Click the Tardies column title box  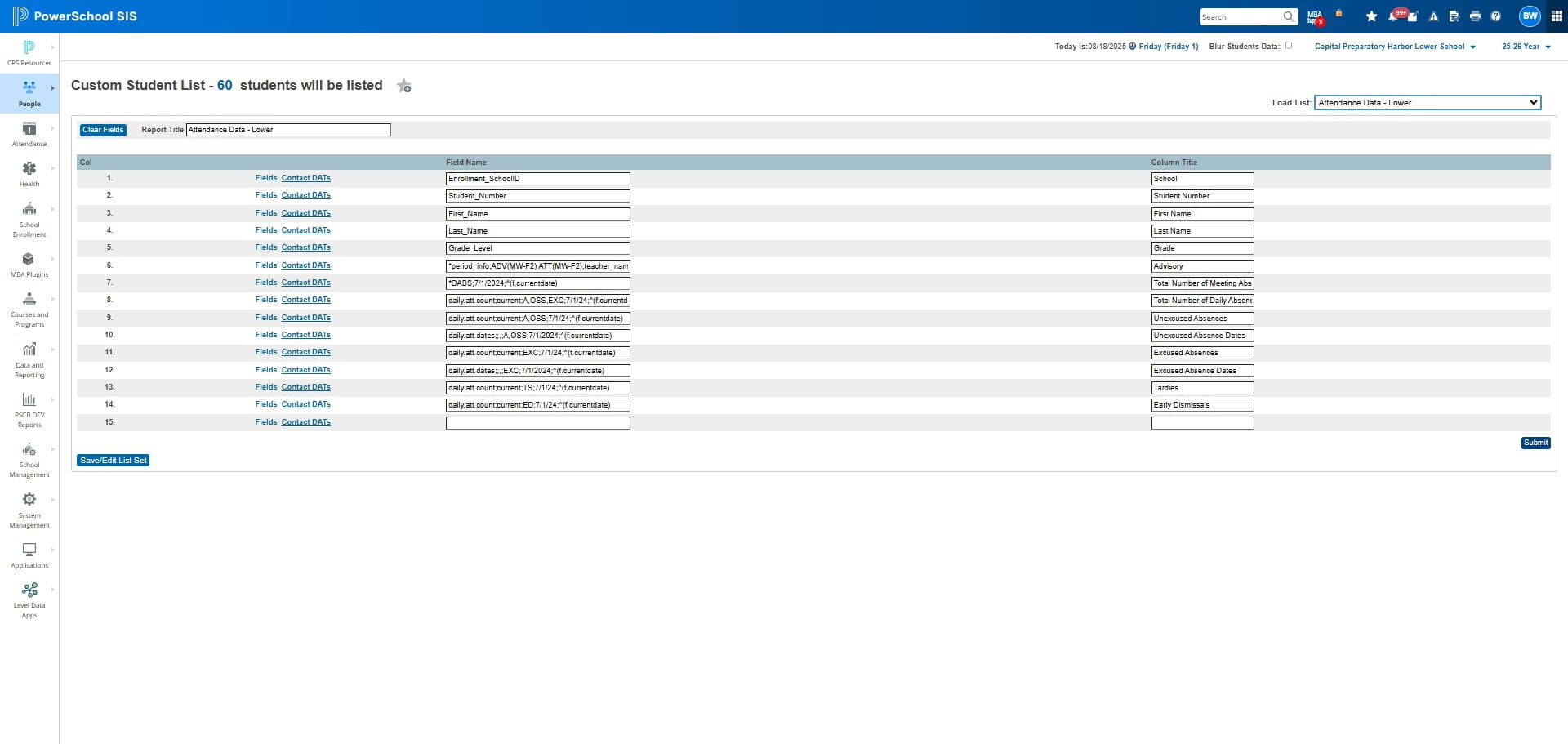pos(1202,388)
